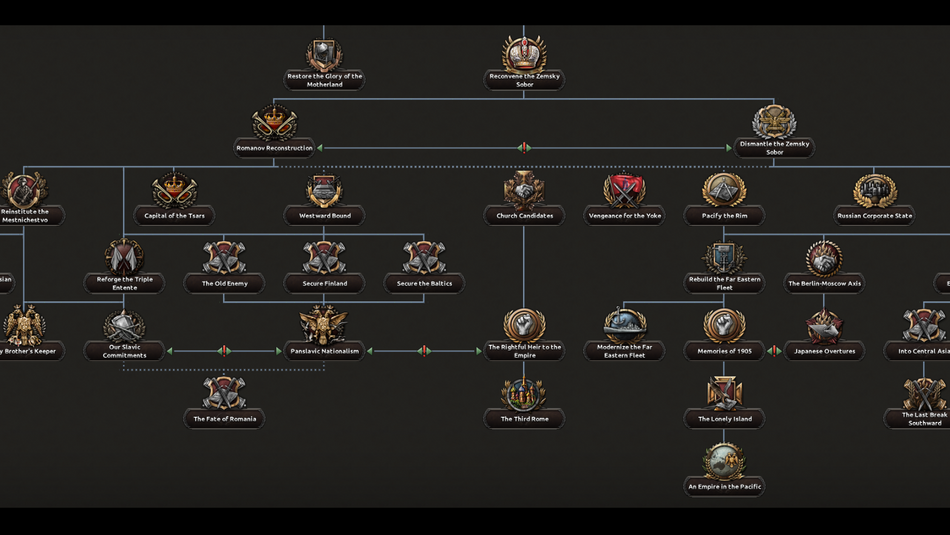Select The Last Break Southward icon
The width and height of the screenshot is (950, 535).
924,394
